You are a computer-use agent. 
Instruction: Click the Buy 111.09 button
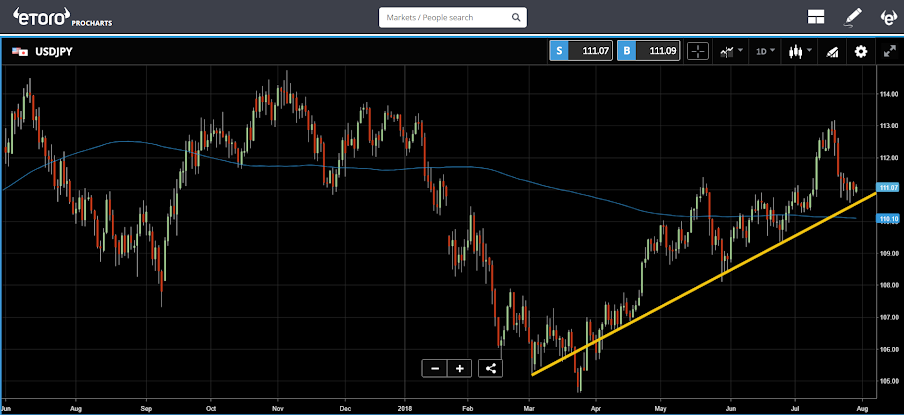(x=648, y=51)
